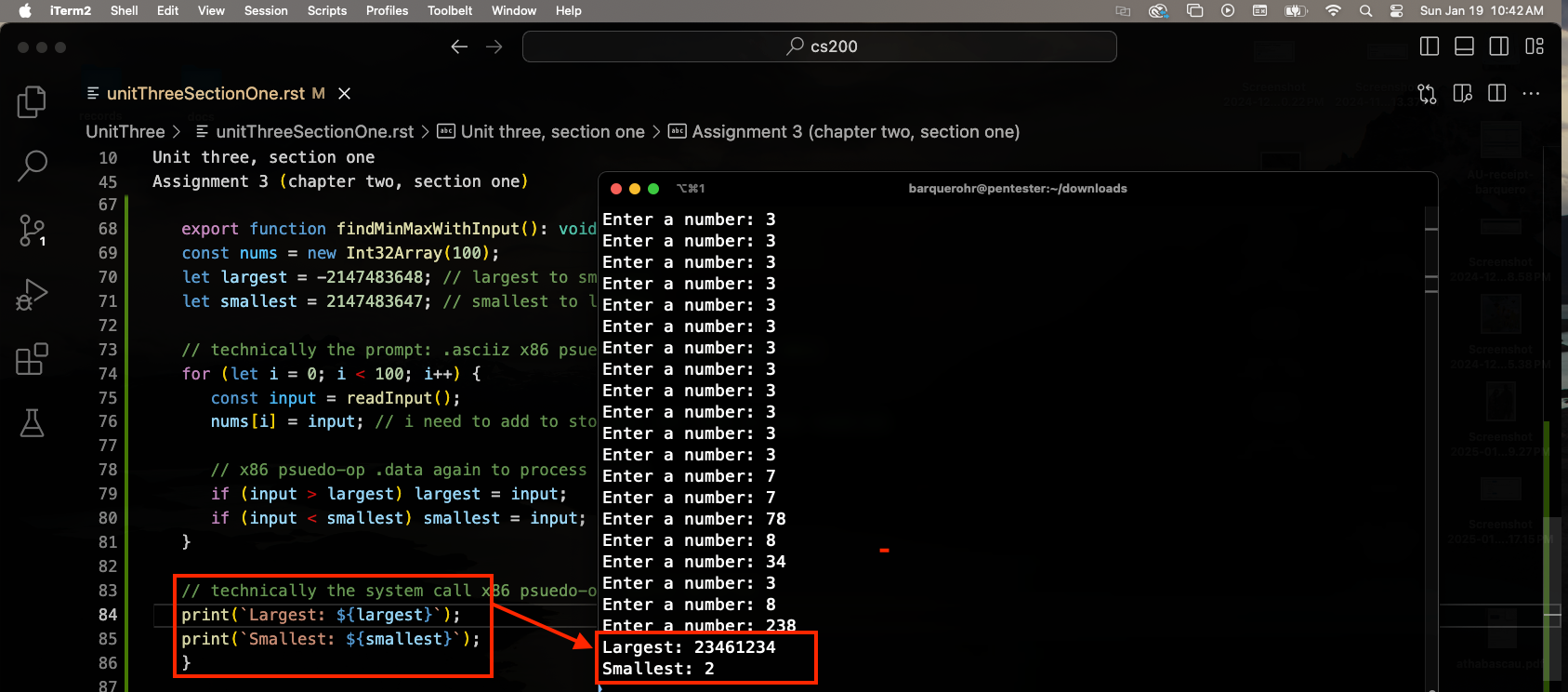This screenshot has width=1568, height=692.
Task: Open the Extensions view
Action: (x=32, y=359)
